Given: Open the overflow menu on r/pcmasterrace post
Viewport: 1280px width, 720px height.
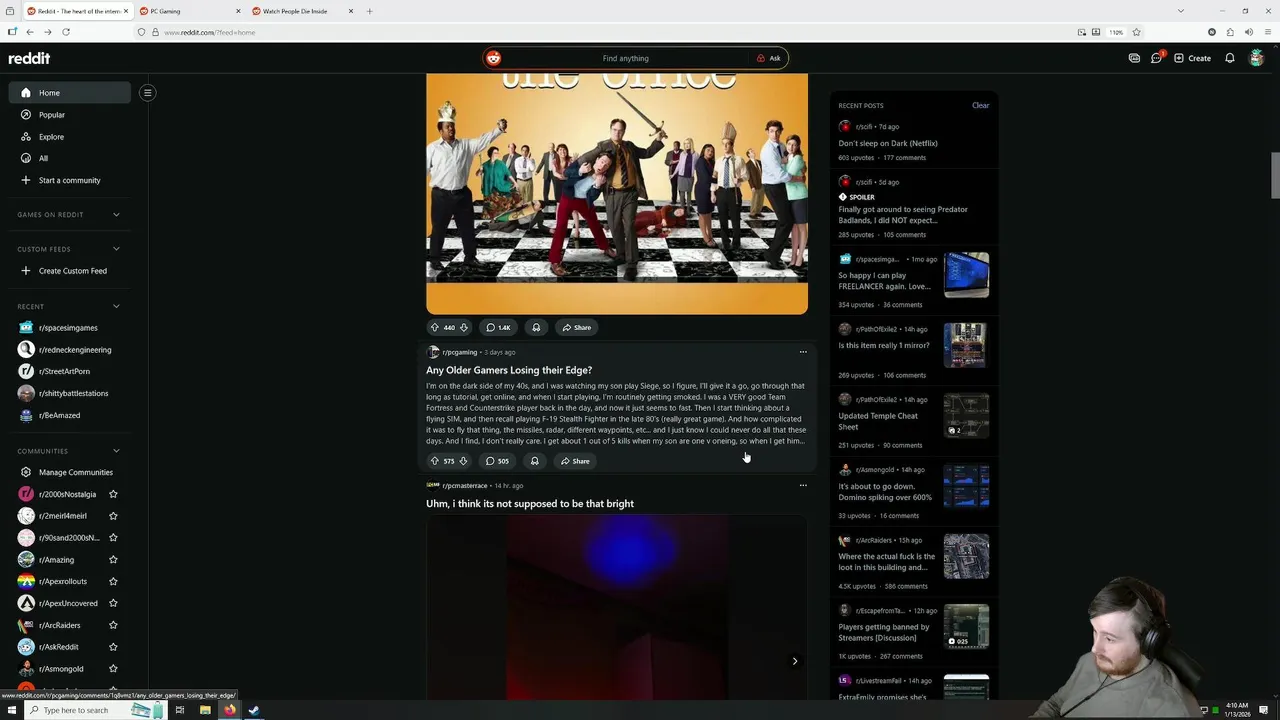Looking at the screenshot, I should (802, 485).
